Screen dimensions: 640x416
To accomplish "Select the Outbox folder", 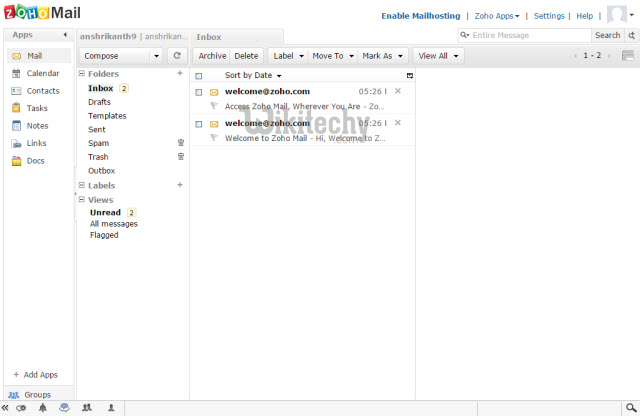I will point(101,171).
